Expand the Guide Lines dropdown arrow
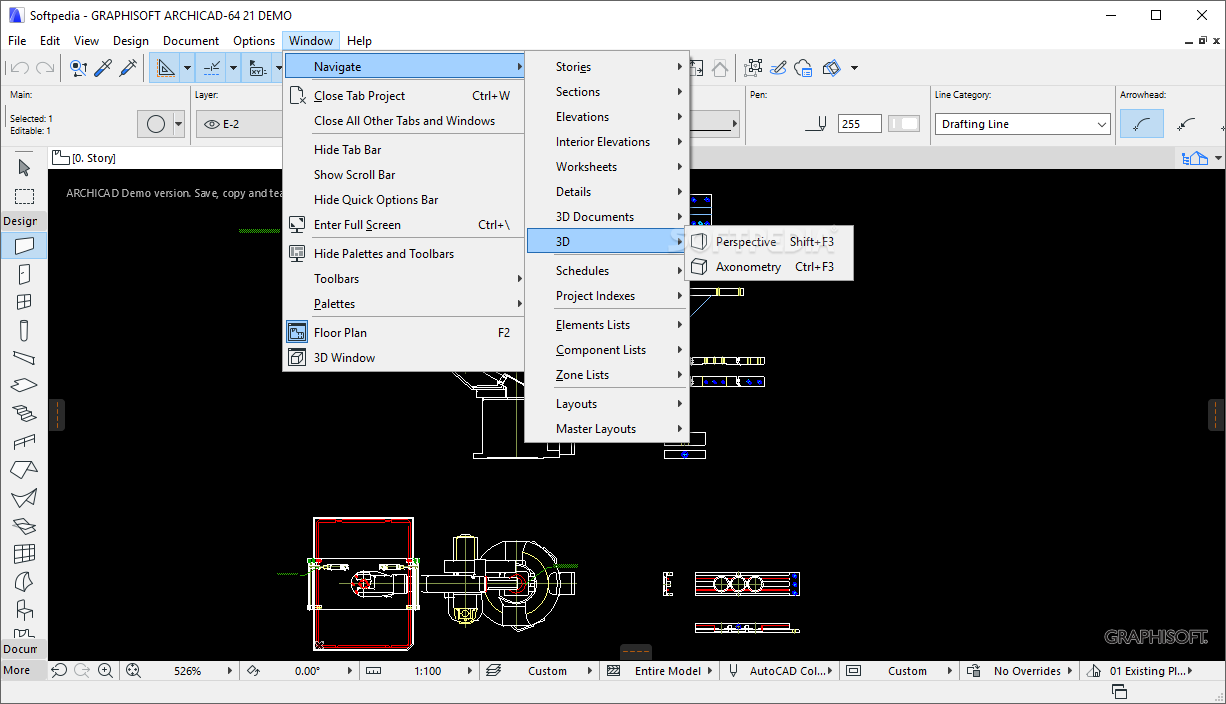 (x=187, y=68)
